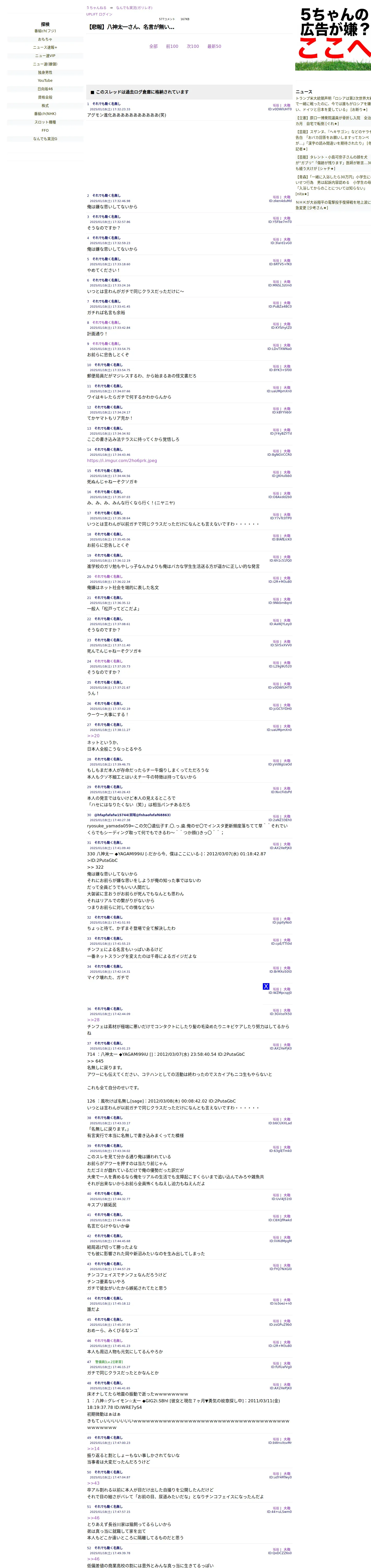Open the ＮＨＫが大谷翔平 news item

click(x=333, y=205)
